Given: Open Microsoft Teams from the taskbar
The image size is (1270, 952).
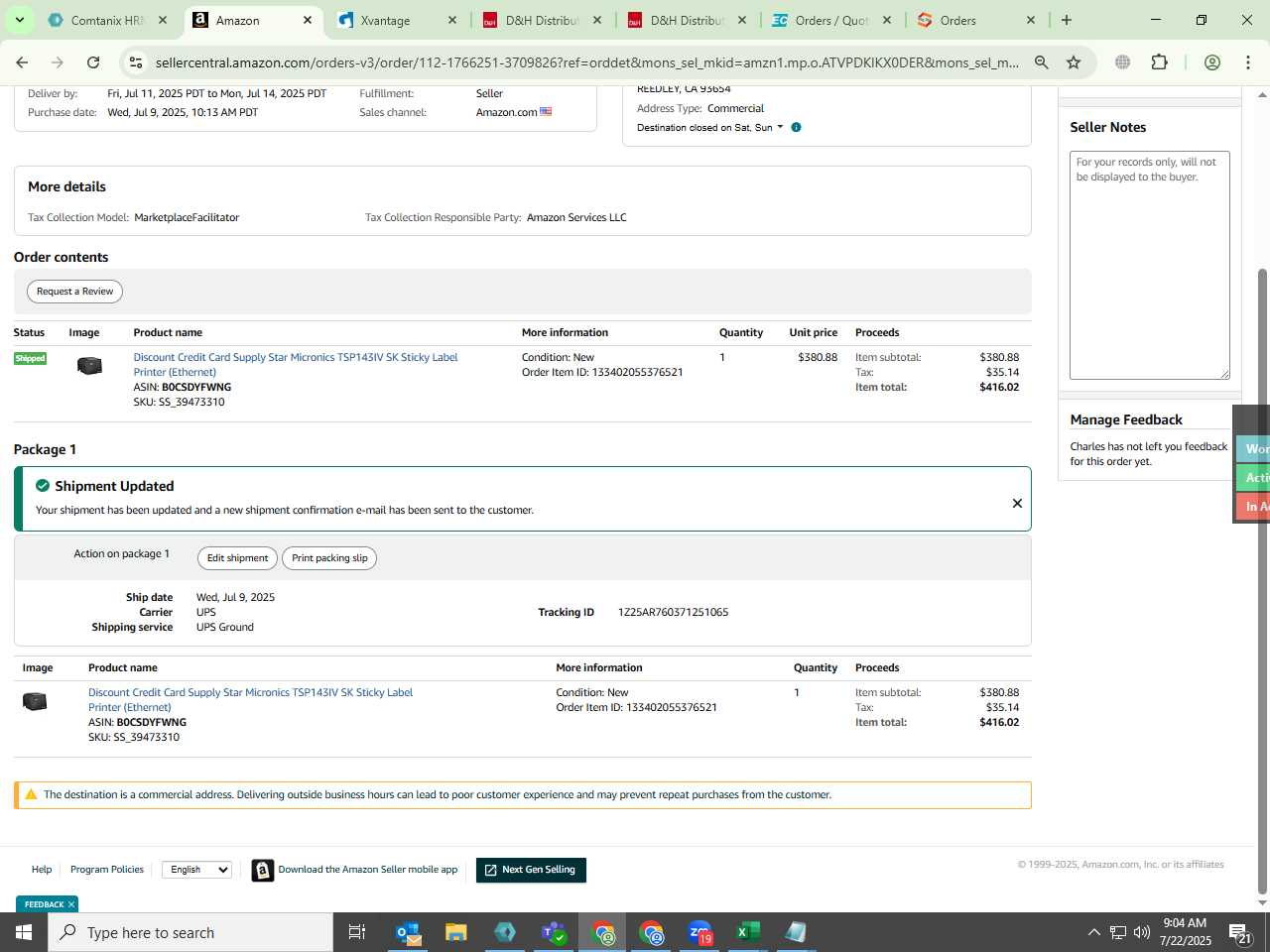Looking at the screenshot, I should point(554,932).
